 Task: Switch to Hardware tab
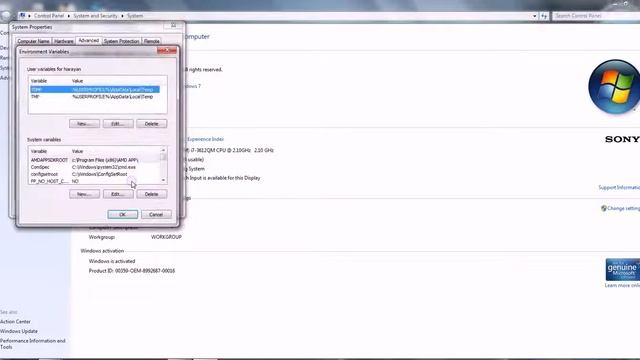coord(64,41)
